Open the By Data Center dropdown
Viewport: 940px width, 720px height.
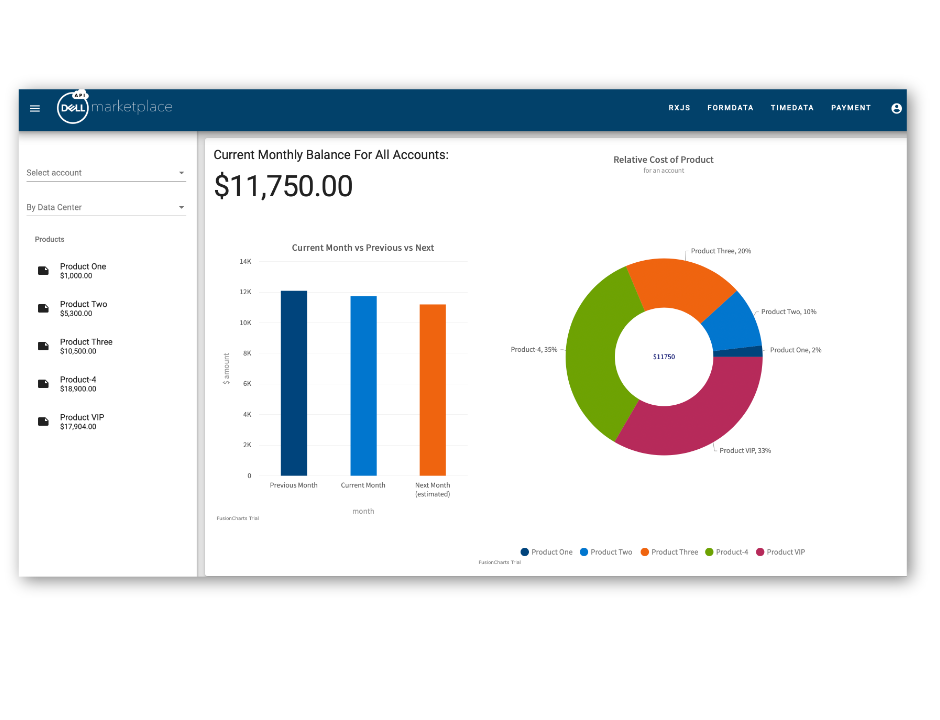coord(106,207)
